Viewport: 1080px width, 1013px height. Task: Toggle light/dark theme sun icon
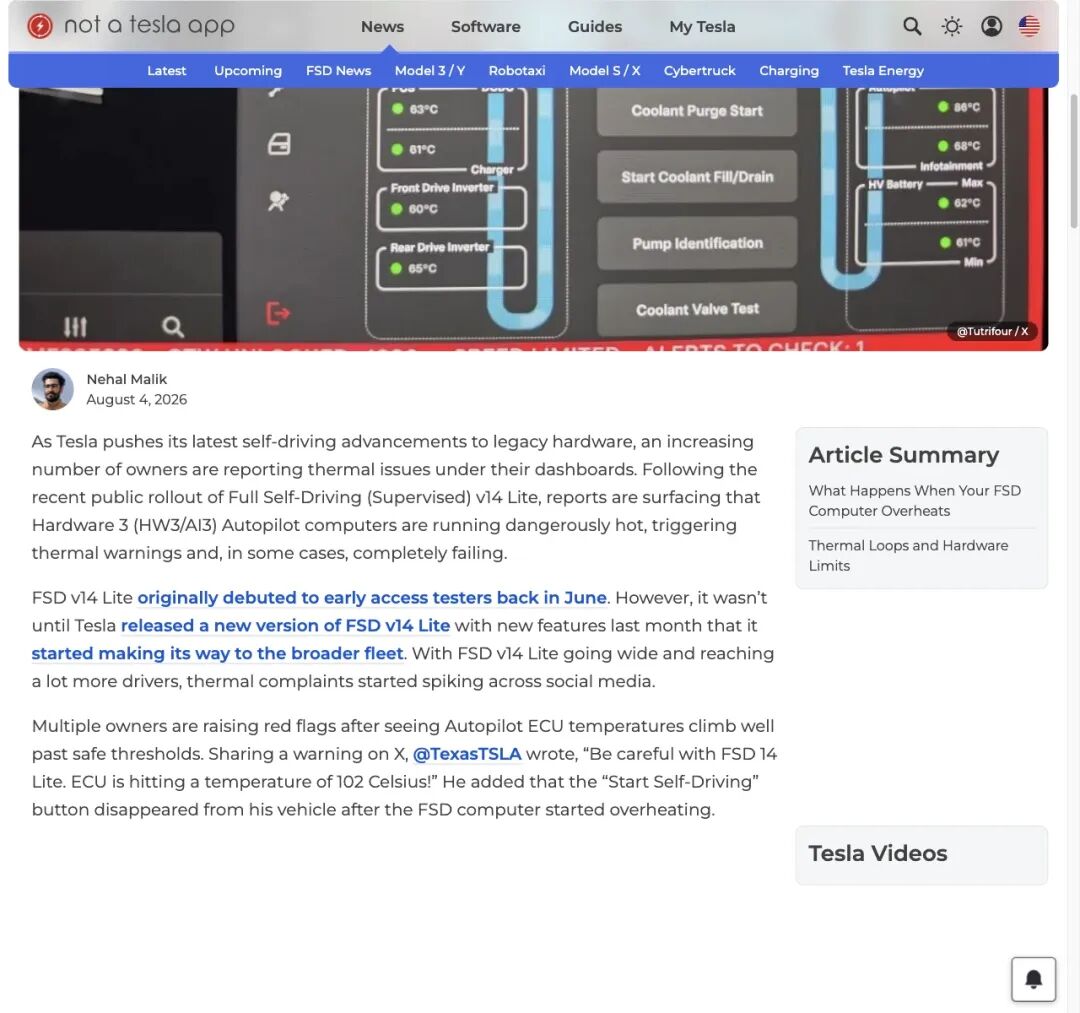[952, 26]
